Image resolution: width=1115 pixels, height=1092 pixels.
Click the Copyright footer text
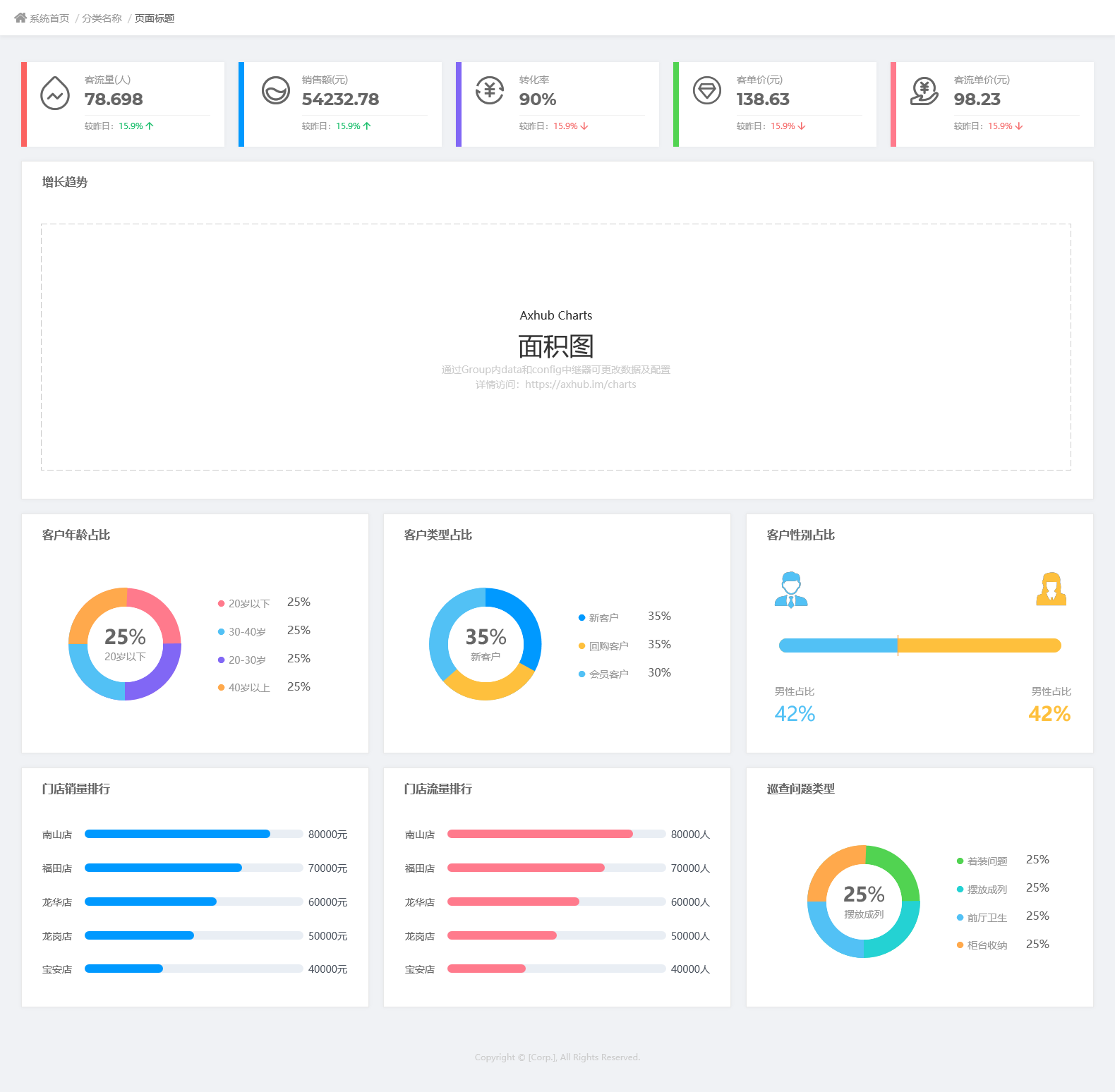click(x=557, y=1057)
